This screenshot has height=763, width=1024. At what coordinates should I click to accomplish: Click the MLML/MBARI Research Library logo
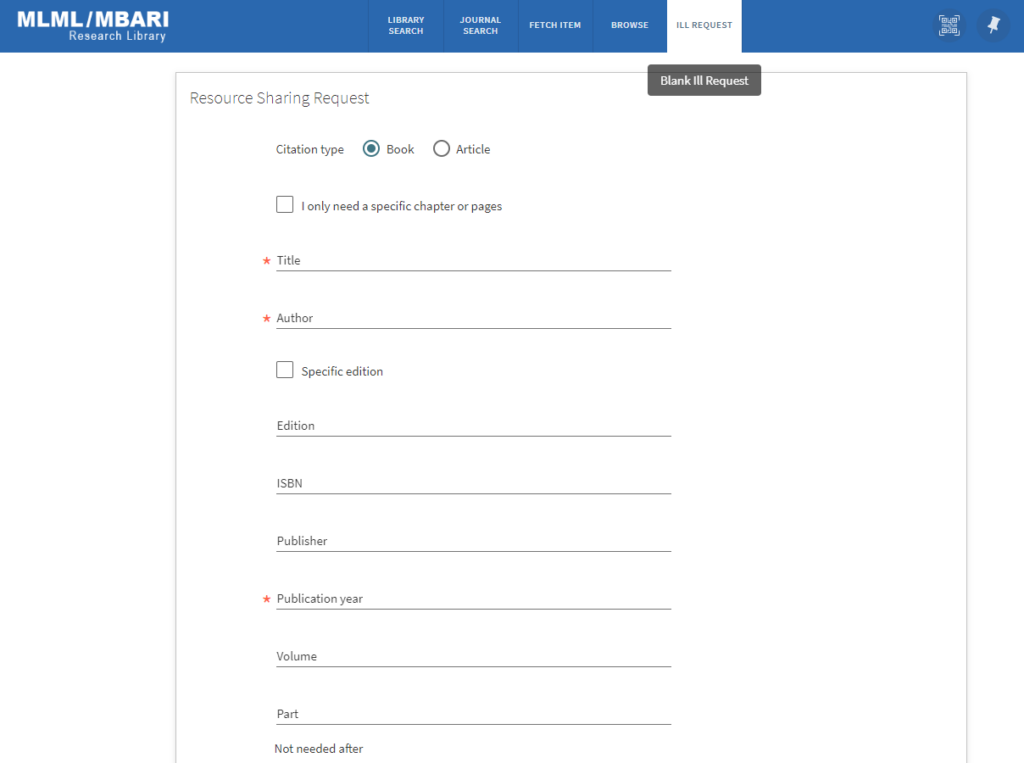93,26
